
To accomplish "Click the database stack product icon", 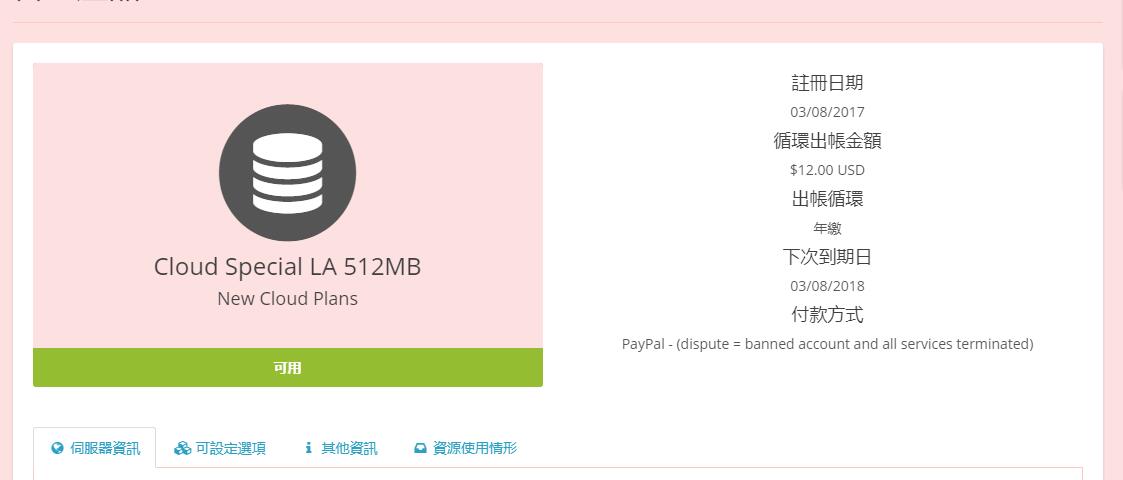I will (287, 173).
